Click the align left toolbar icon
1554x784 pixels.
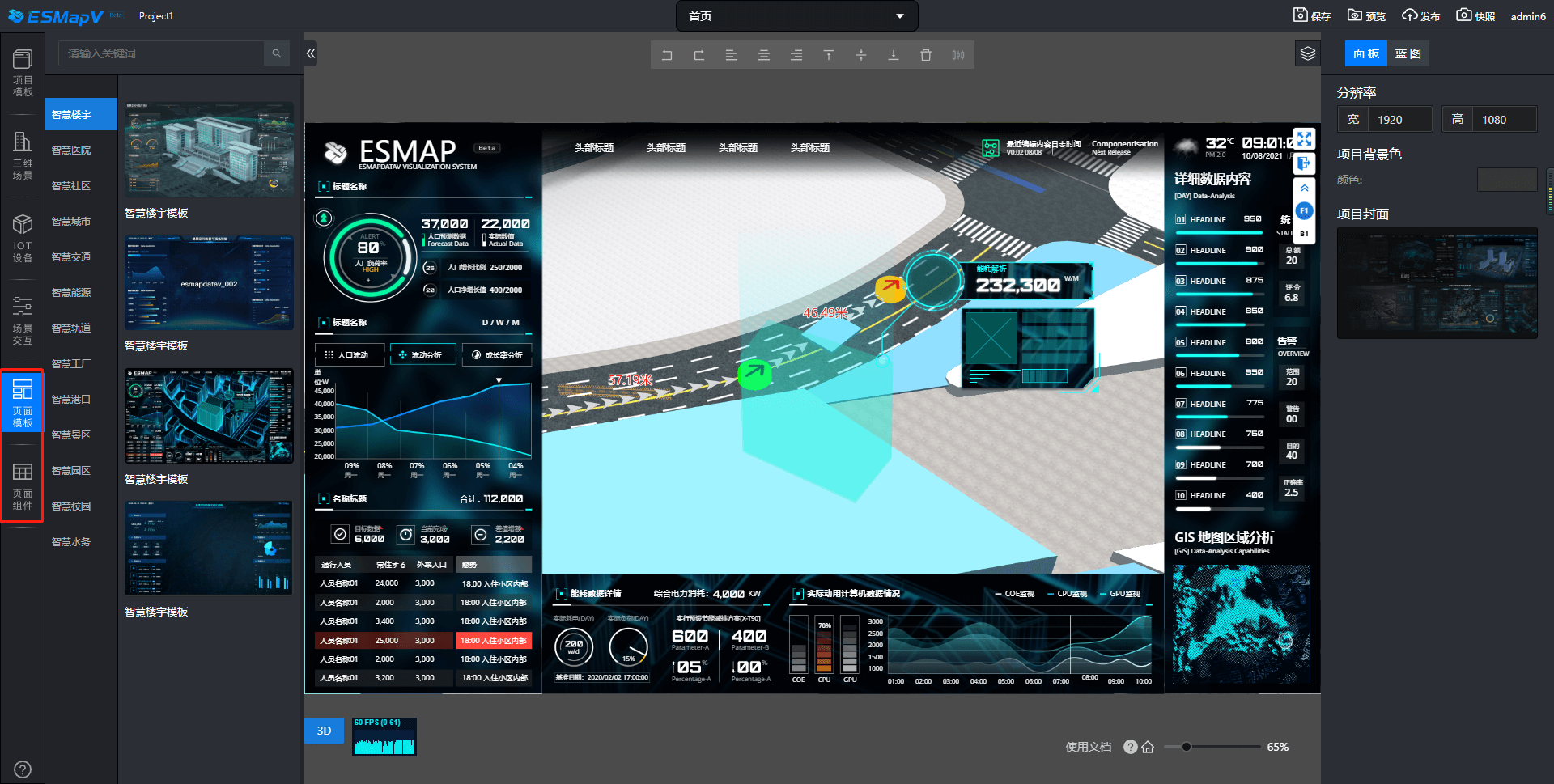(732, 55)
